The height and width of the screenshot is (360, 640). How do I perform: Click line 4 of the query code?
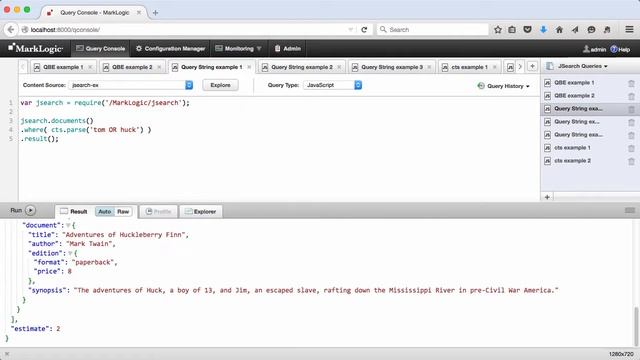point(86,130)
